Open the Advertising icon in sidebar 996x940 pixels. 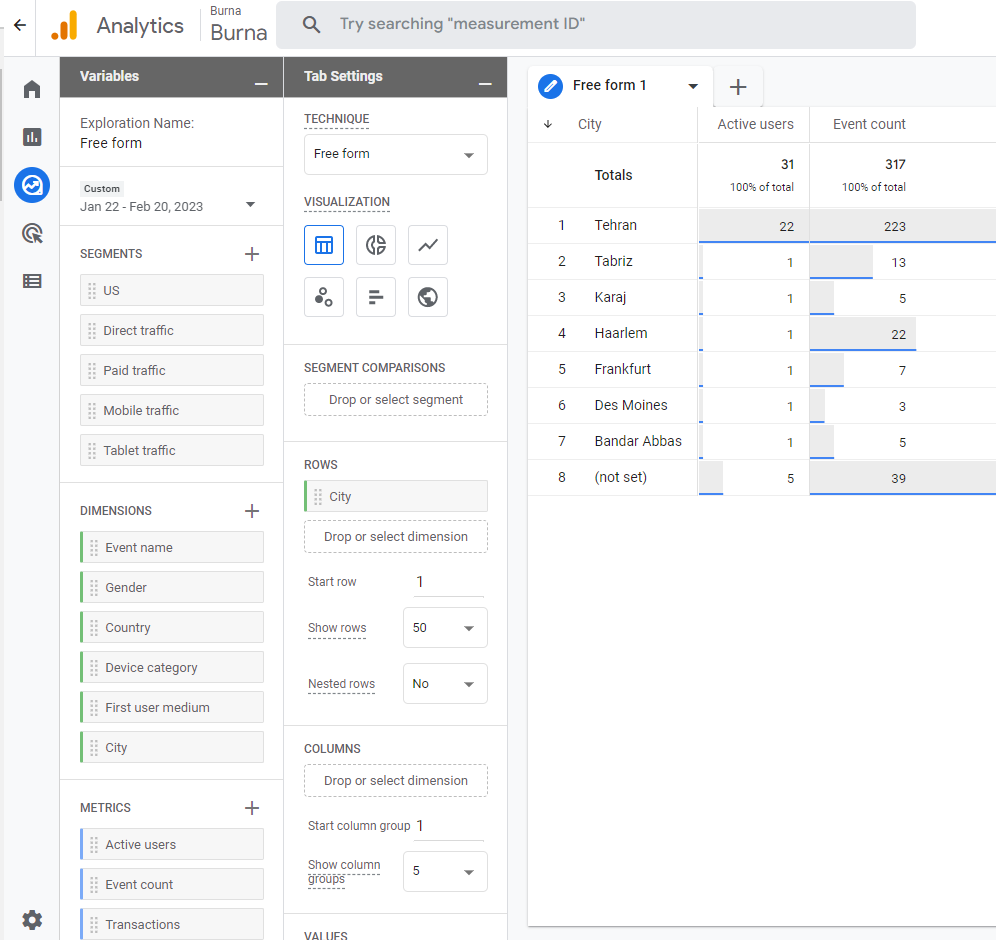(32, 233)
